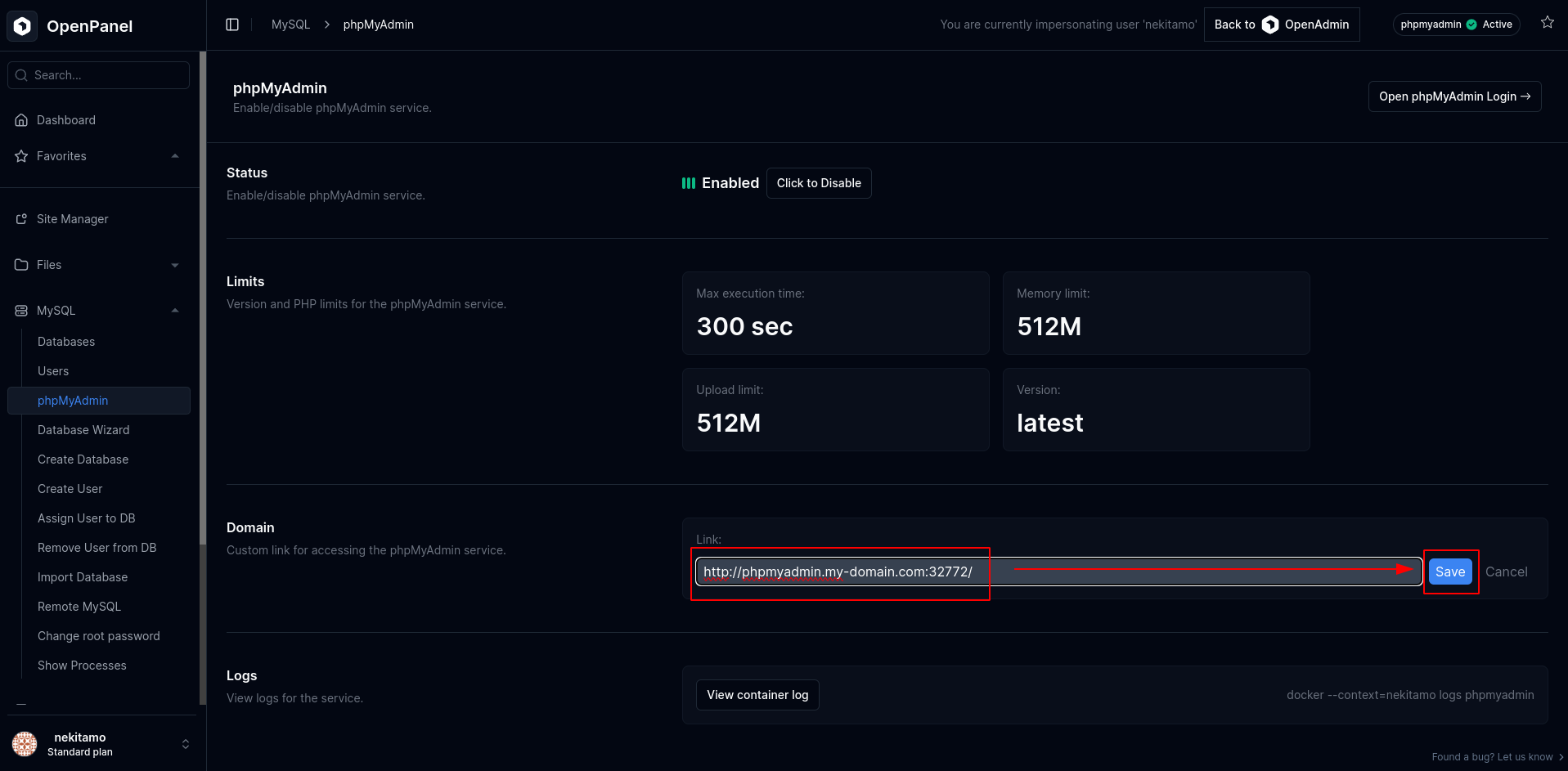Open Create Database page
The width and height of the screenshot is (1568, 771).
(83, 459)
